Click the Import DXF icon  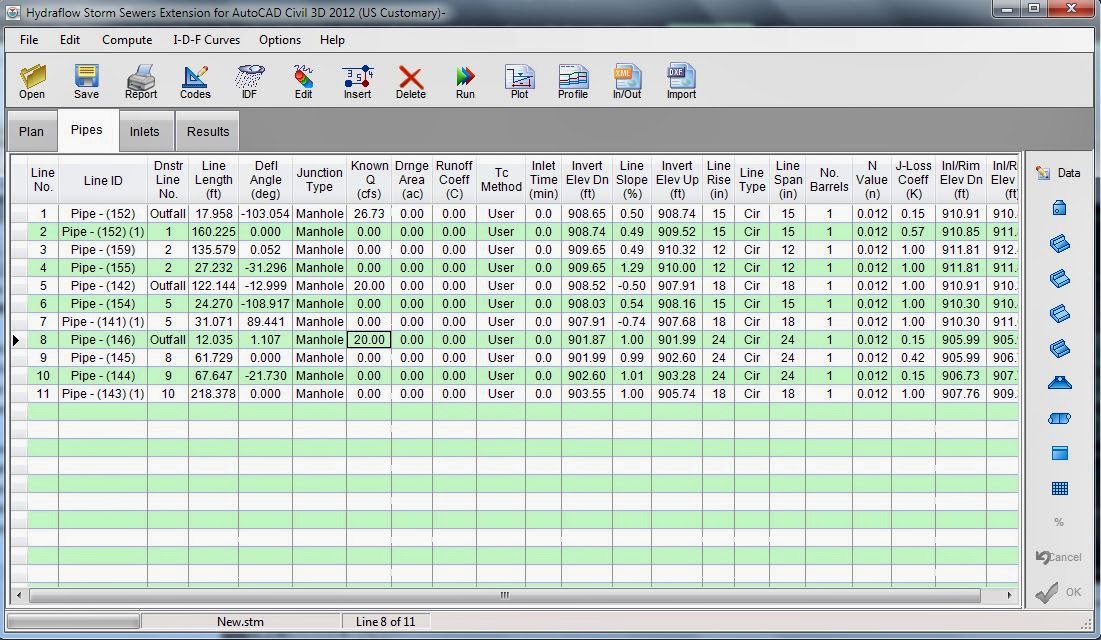(681, 80)
